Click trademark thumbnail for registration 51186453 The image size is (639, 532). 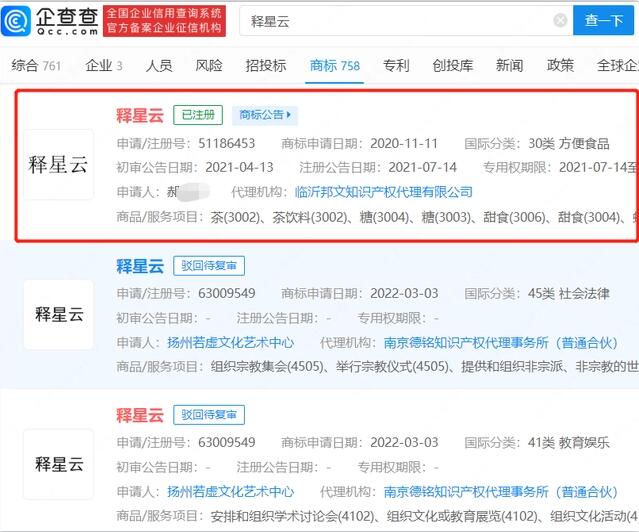point(58,165)
